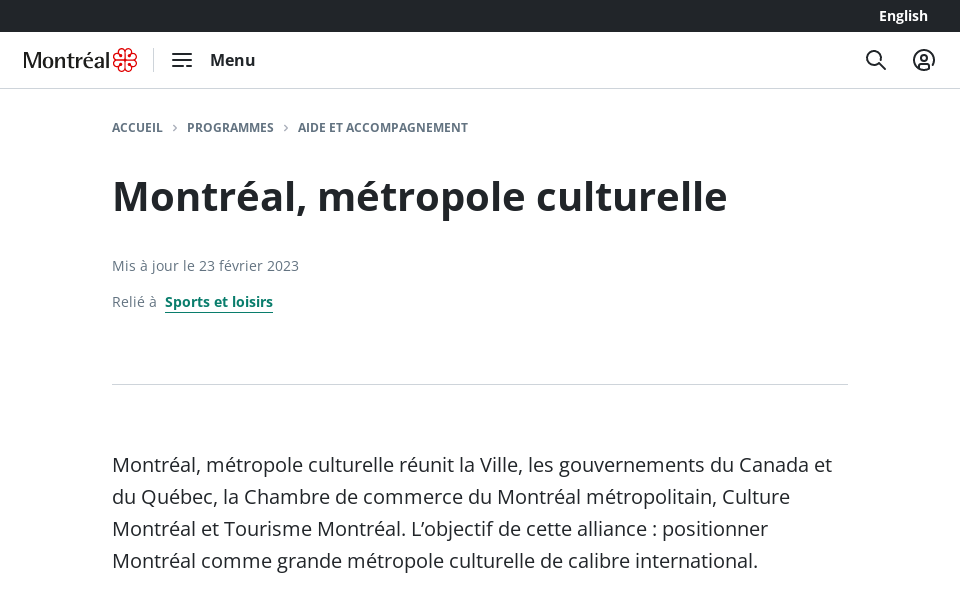Click the chevron after PROGRAMMES breadcrumb

[x=286, y=128]
